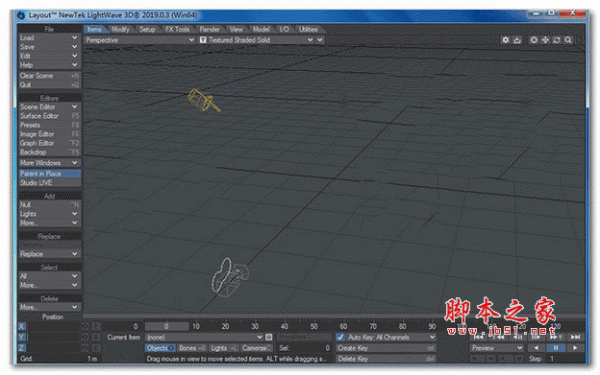Click frame 50 on the timeline ruler
This screenshot has width=600, height=375.
(314, 326)
